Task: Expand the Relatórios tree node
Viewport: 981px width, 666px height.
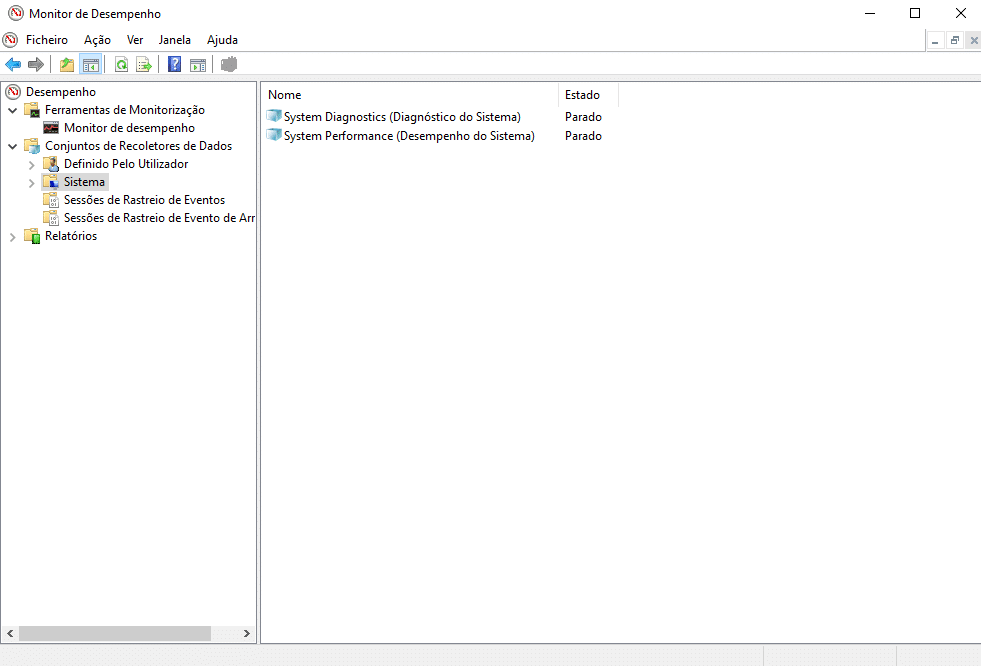Action: [x=13, y=237]
